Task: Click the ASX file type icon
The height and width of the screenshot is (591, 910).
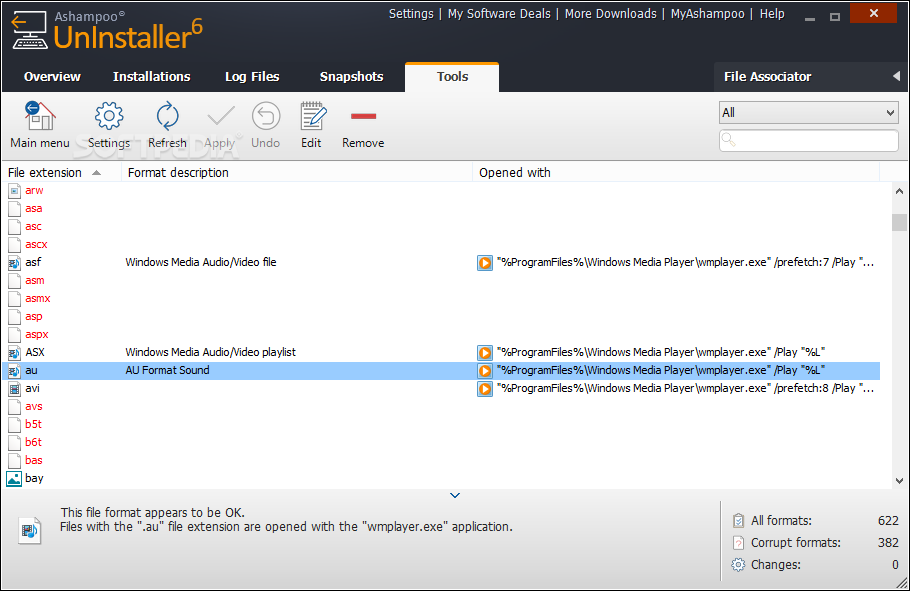Action: [x=15, y=353]
